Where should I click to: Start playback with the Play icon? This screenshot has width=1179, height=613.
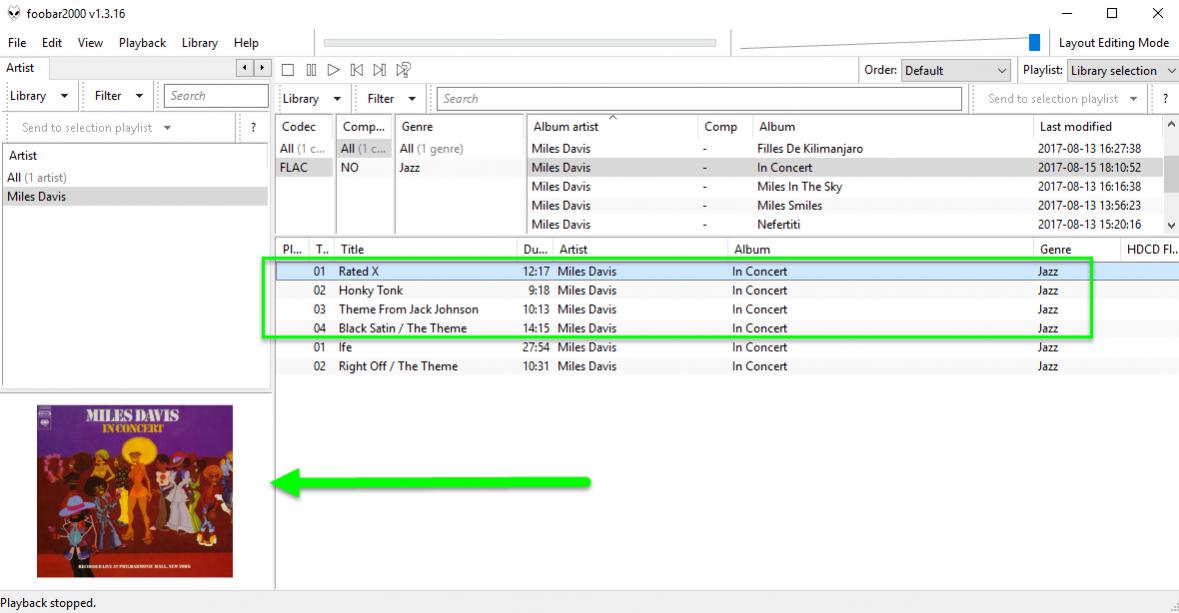pos(333,70)
